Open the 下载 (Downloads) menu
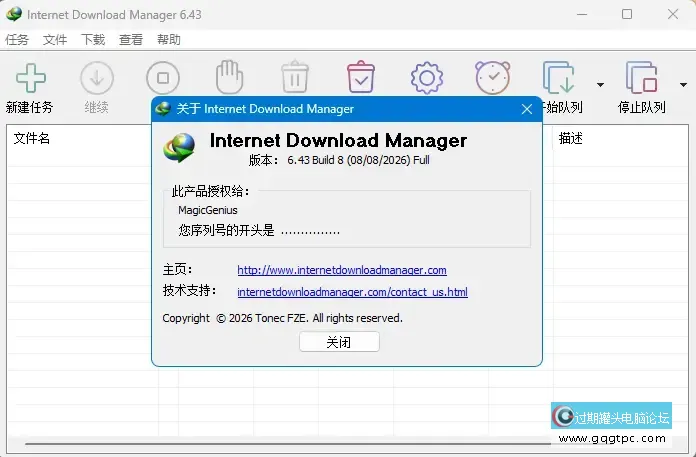 coord(93,40)
